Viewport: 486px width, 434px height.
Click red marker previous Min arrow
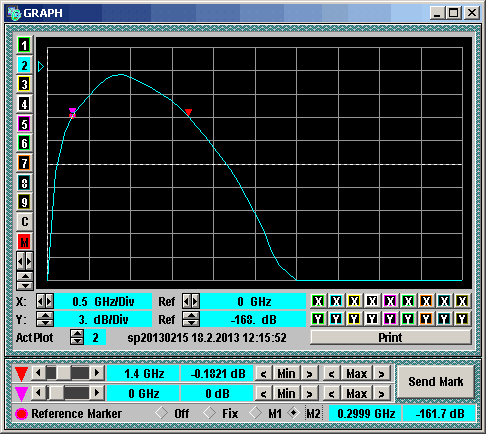pyautogui.click(x=263, y=374)
